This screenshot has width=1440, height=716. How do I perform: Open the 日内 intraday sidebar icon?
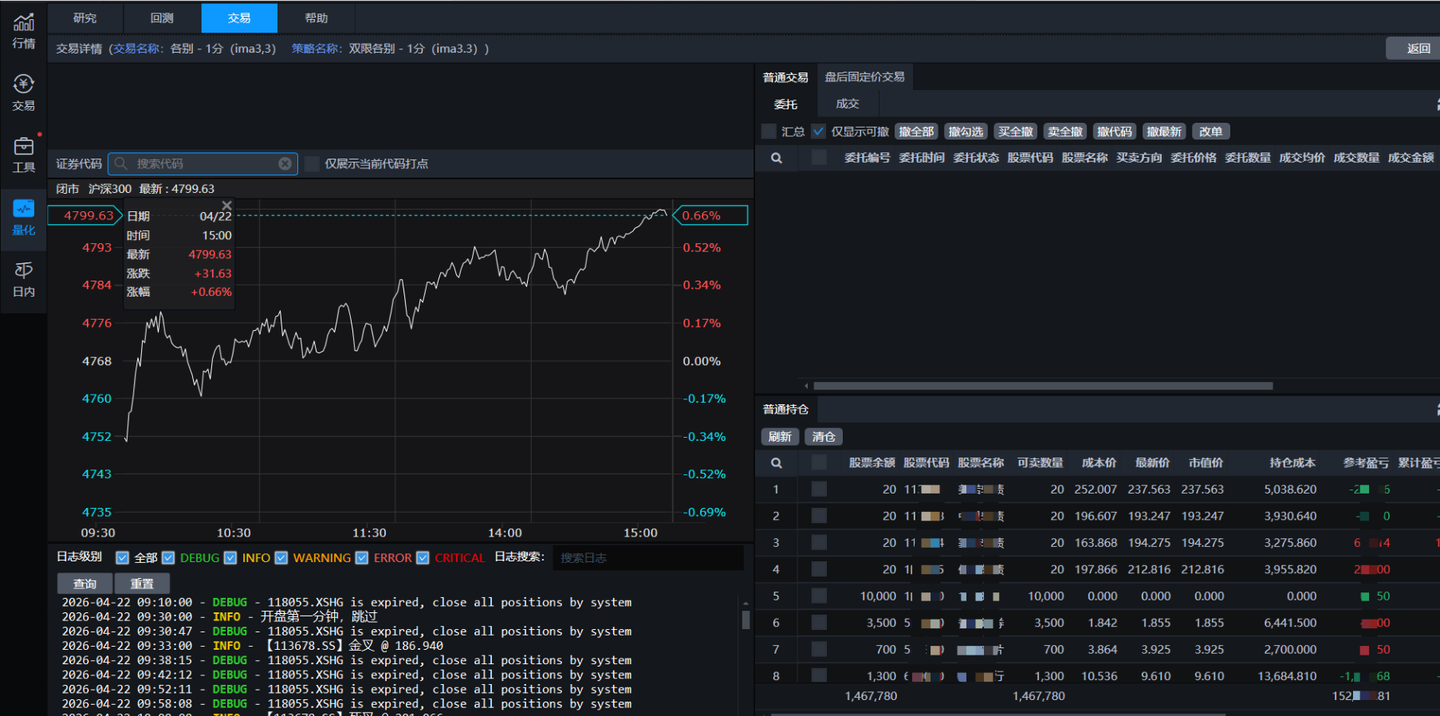tap(23, 278)
